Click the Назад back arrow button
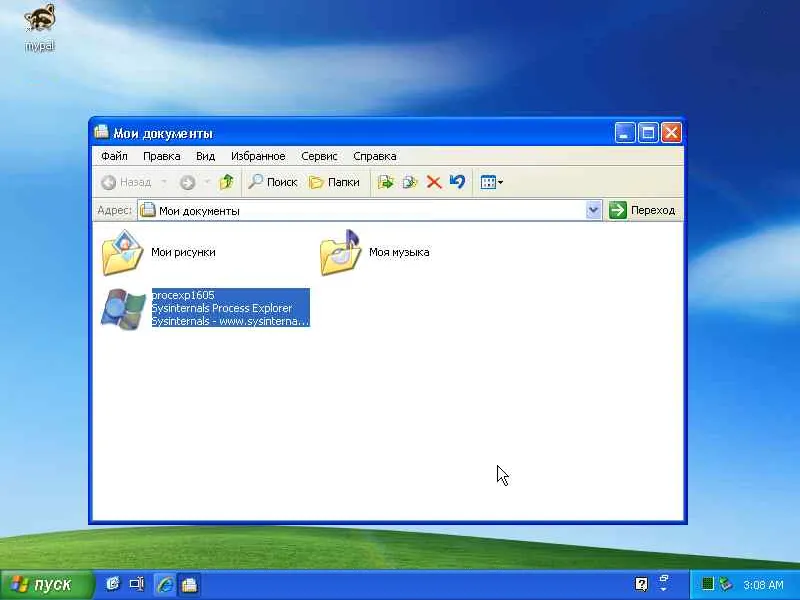The width and height of the screenshot is (800, 600). 126,182
